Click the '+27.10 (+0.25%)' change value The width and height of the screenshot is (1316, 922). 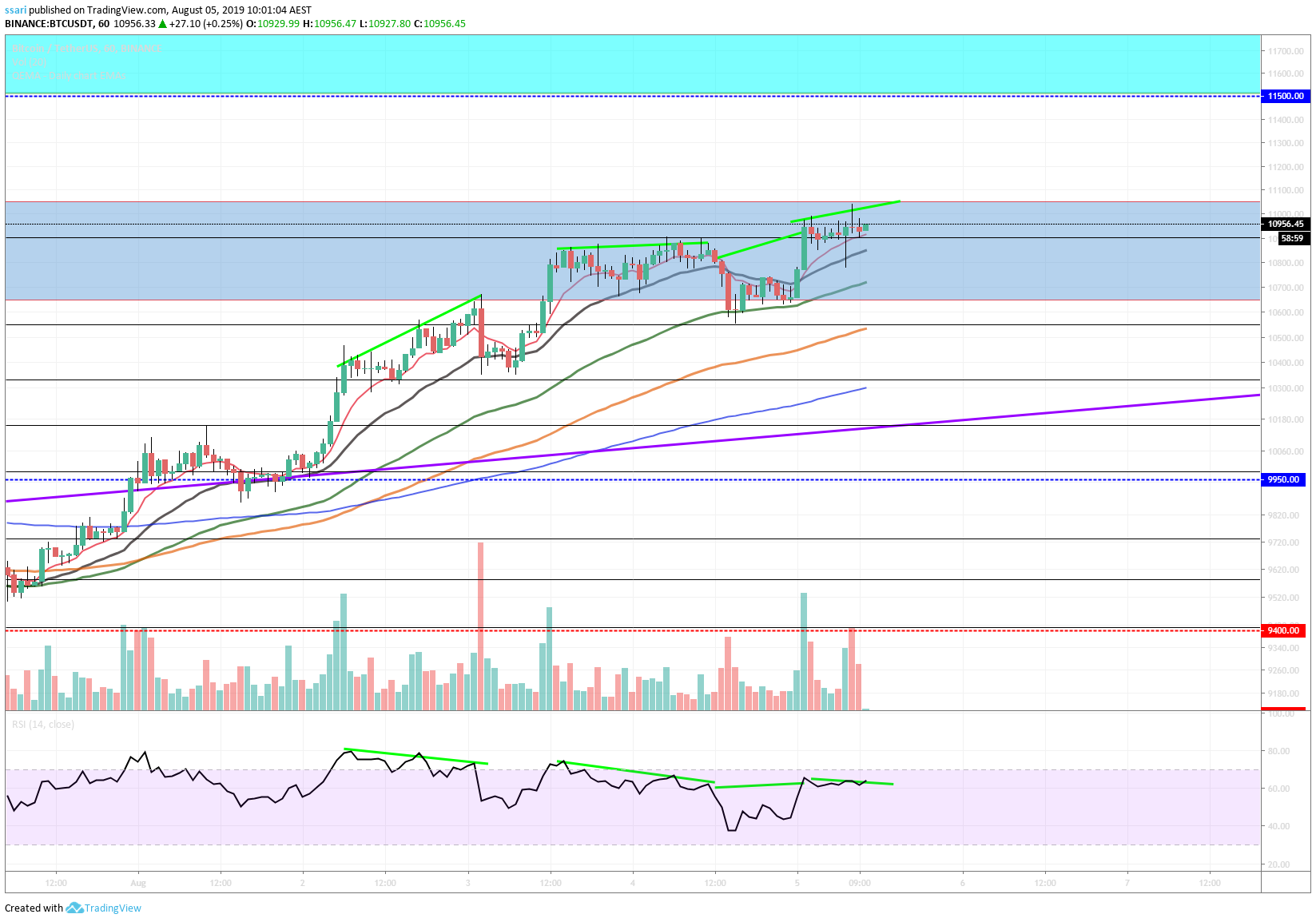pyautogui.click(x=205, y=24)
